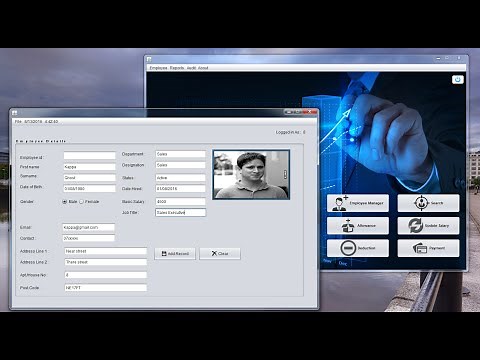Click the empty Employee id field
480x360 pixels.
pyautogui.click(x=90, y=155)
